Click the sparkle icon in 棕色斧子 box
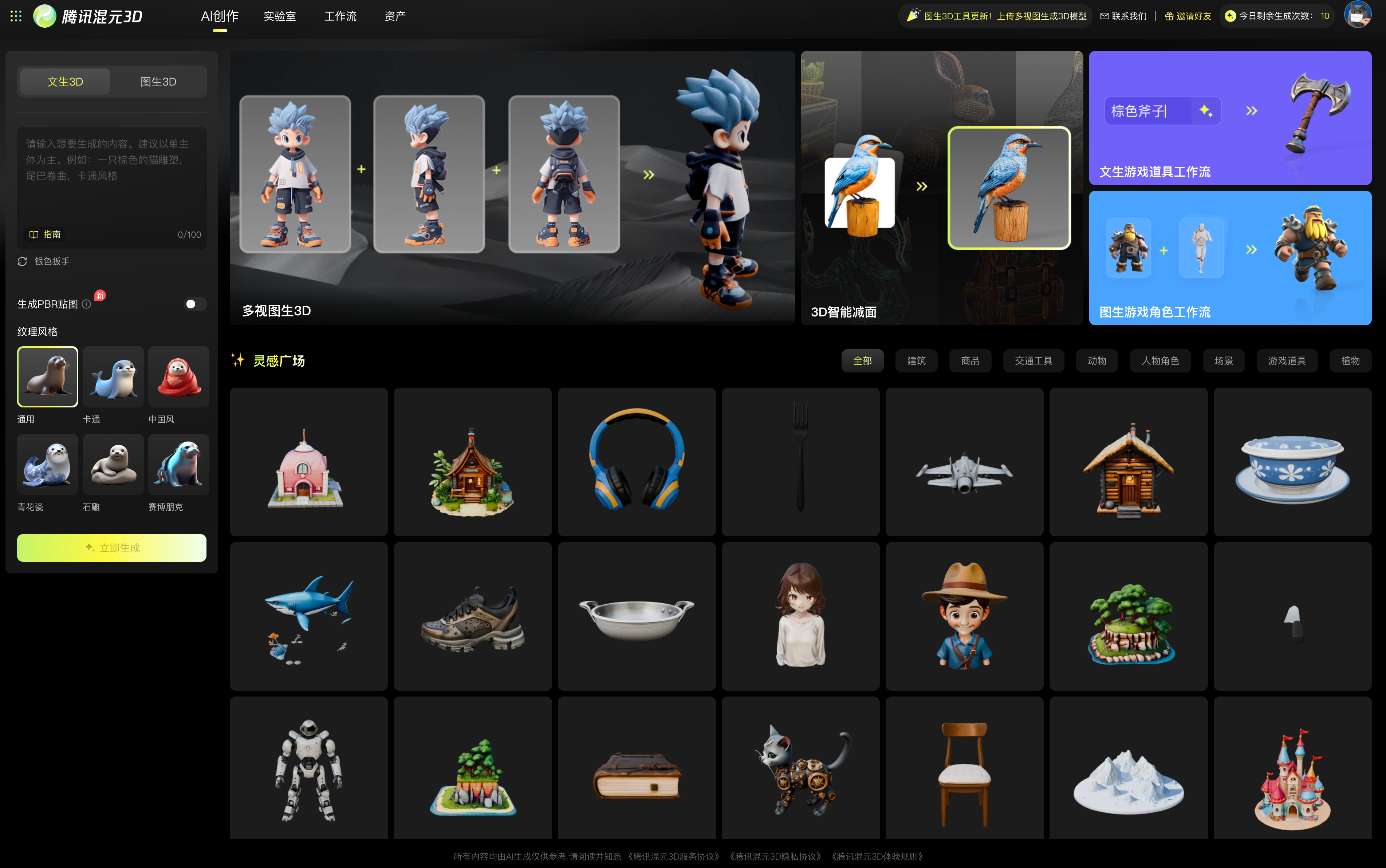The height and width of the screenshot is (868, 1386). coord(1206,111)
